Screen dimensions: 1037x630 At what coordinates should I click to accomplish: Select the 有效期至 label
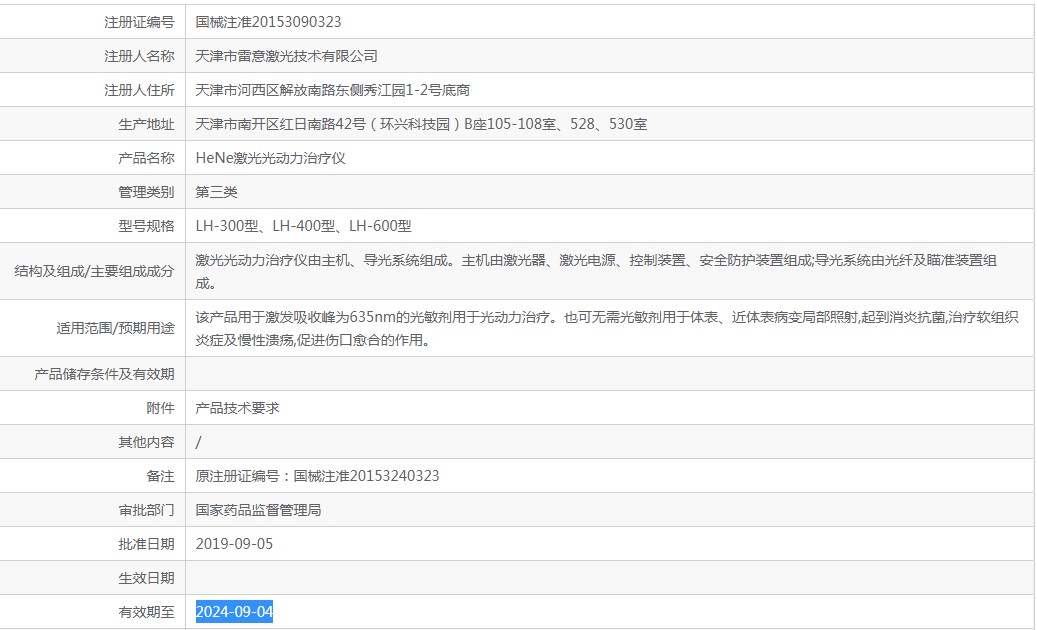click(x=146, y=612)
